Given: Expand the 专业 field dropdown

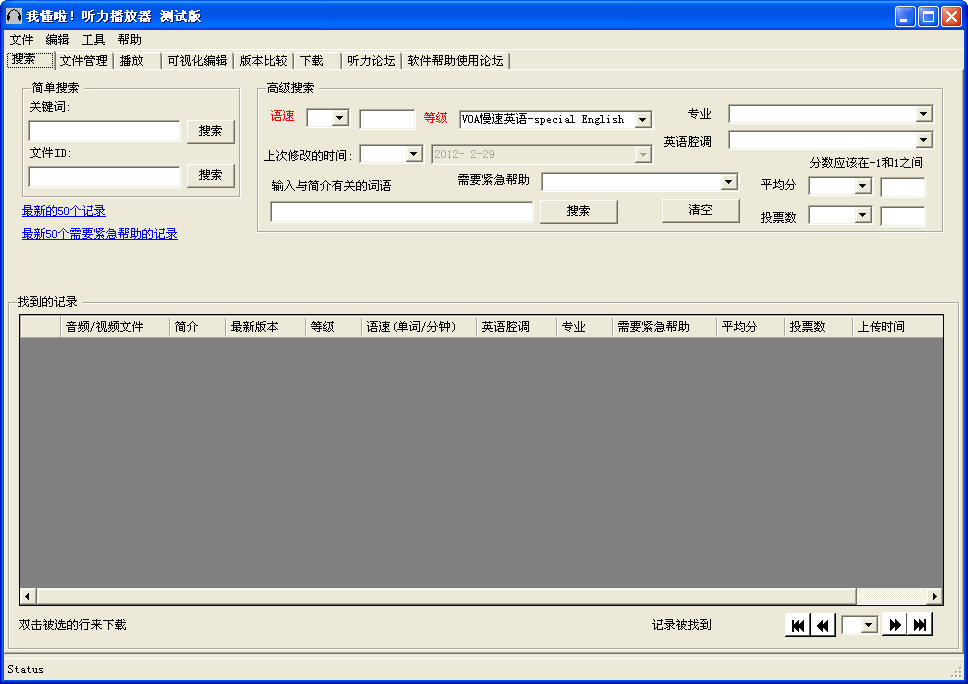Looking at the screenshot, I should point(925,113).
